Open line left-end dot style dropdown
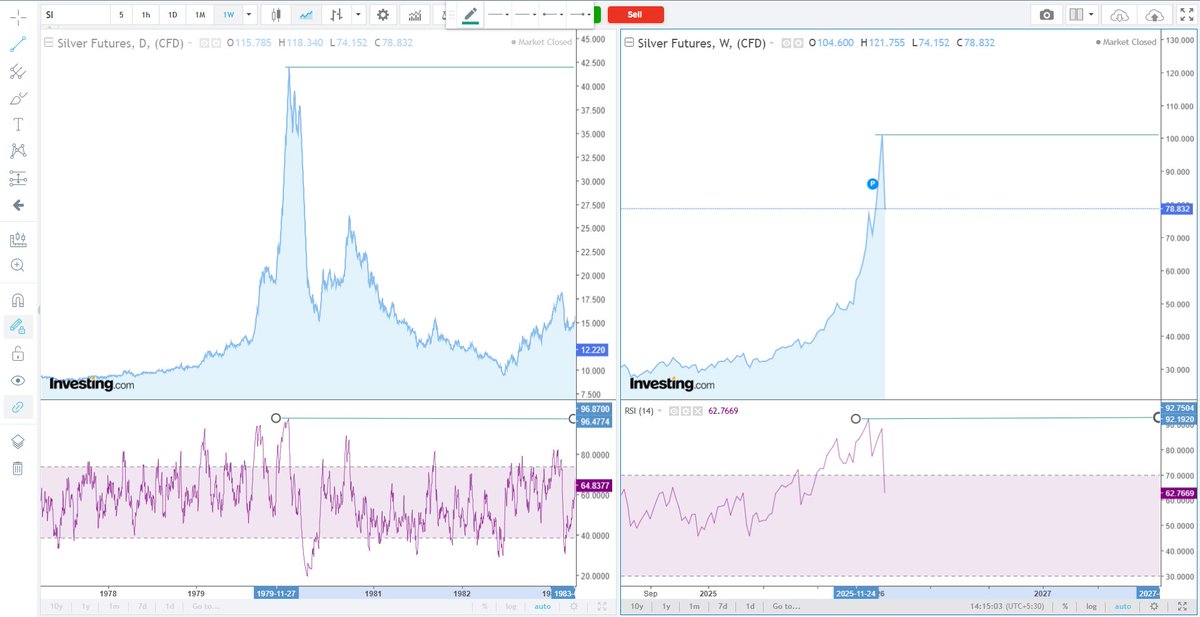Screen dimensions: 1200x617 tap(551, 15)
